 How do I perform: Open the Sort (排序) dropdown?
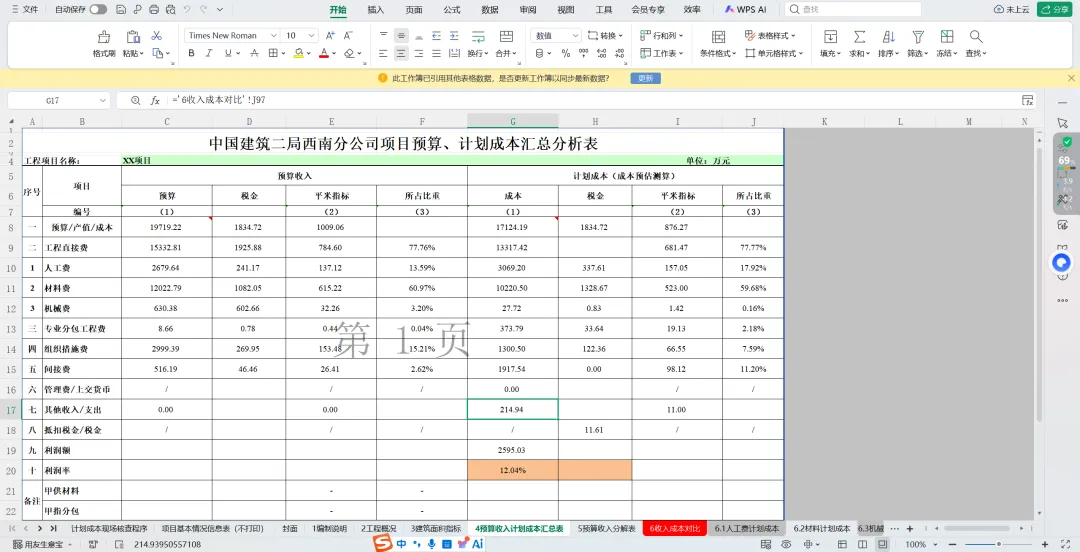click(889, 44)
